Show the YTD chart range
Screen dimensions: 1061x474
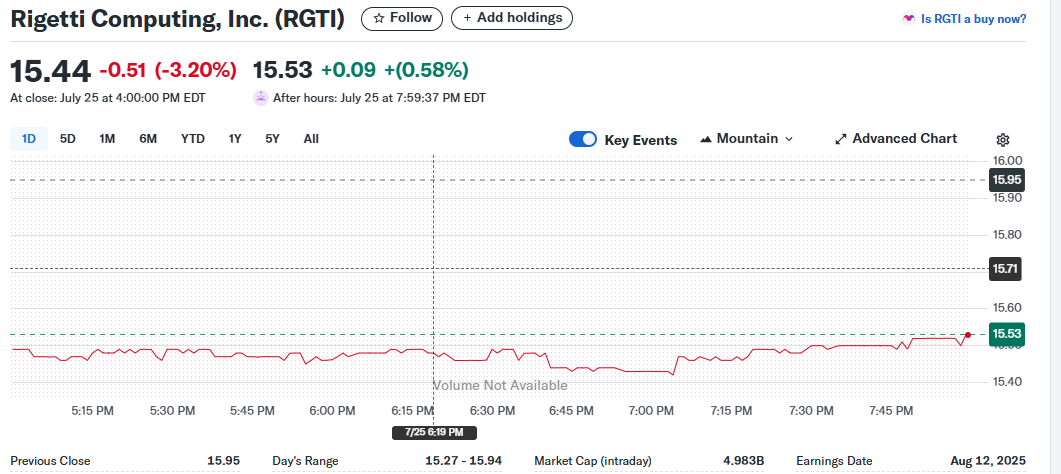[x=193, y=139]
